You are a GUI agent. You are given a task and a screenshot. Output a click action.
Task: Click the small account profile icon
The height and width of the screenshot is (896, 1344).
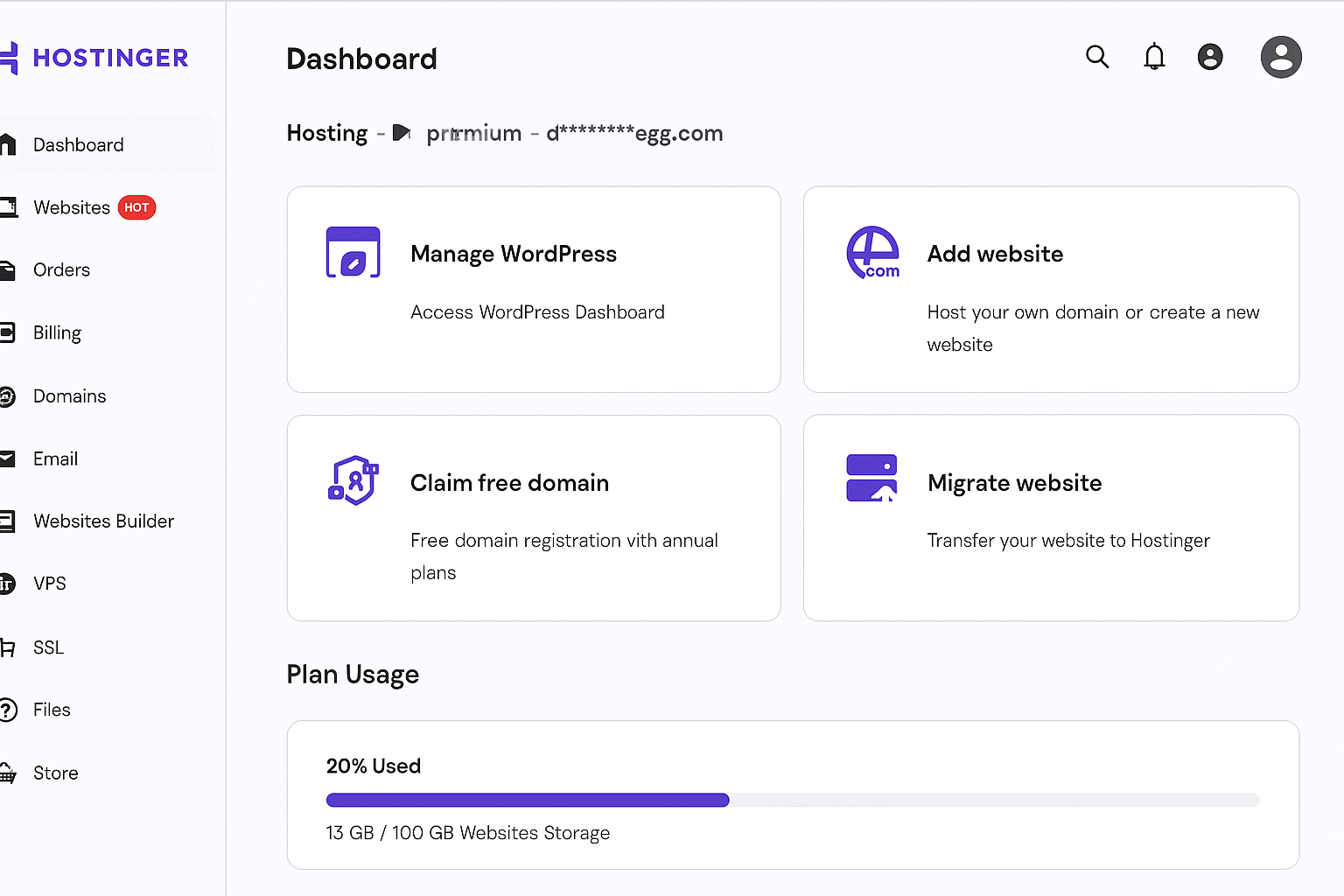pos(1210,57)
